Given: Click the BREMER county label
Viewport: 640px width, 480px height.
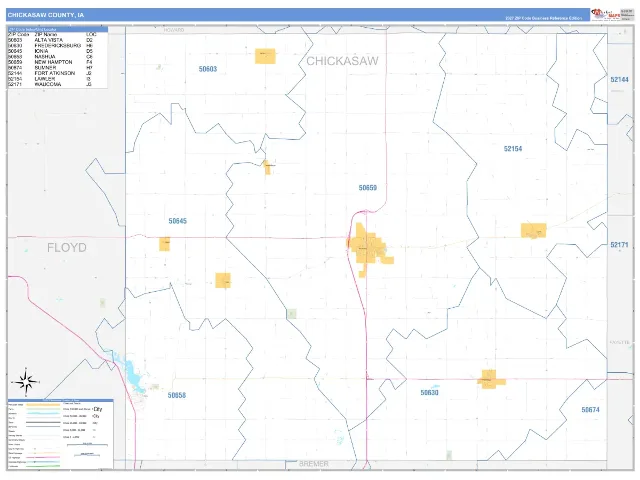Looking at the screenshot, I should click(x=313, y=464).
